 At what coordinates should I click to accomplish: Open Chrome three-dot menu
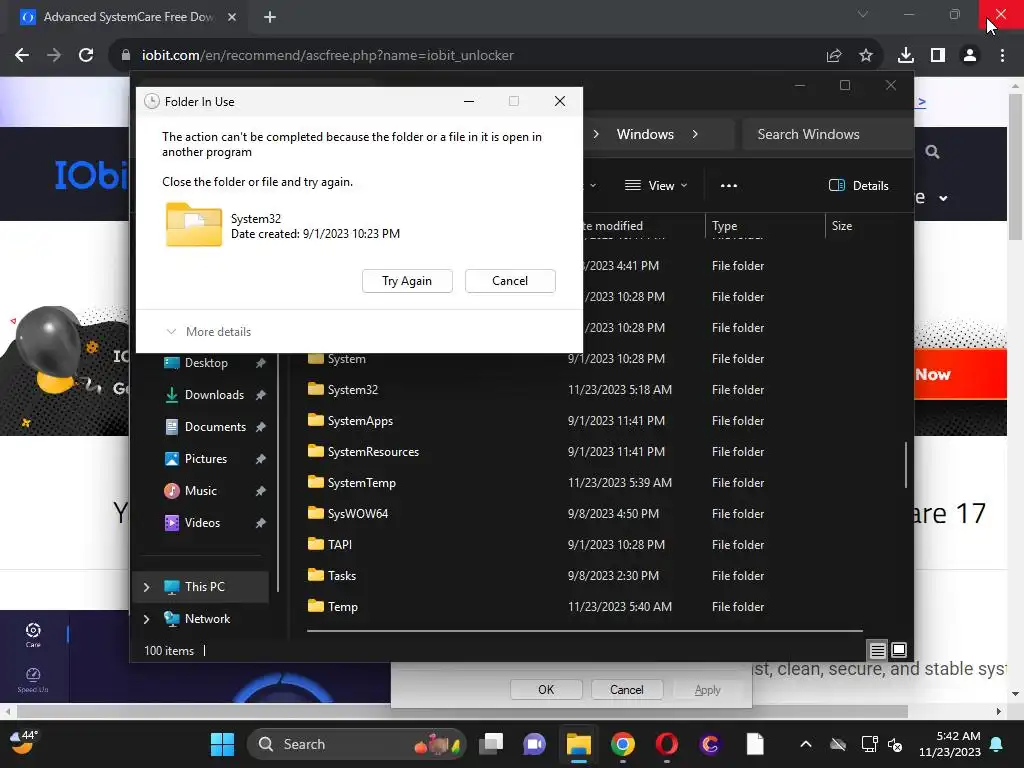(x=1002, y=56)
